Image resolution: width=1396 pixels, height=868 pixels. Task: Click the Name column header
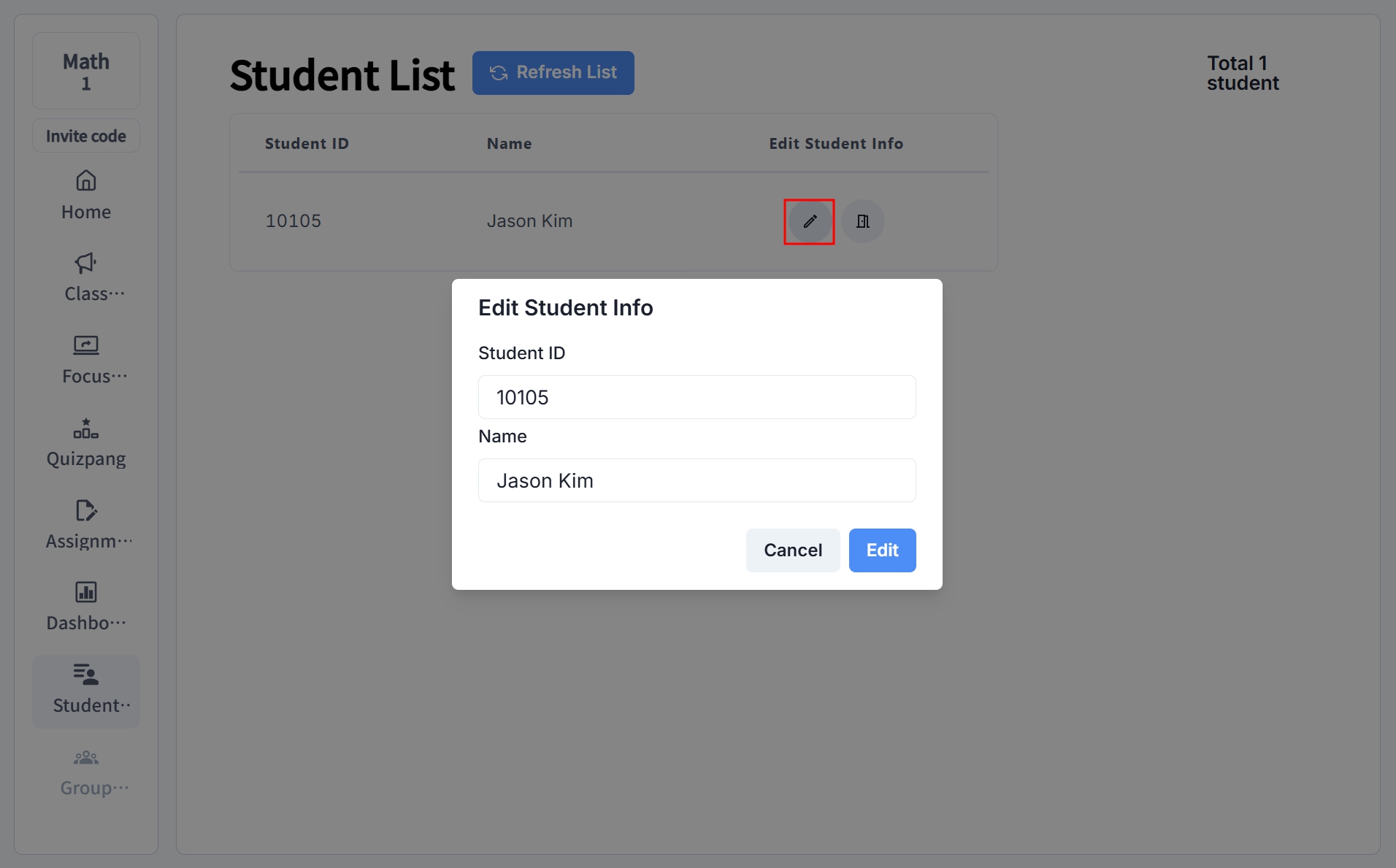pos(509,144)
